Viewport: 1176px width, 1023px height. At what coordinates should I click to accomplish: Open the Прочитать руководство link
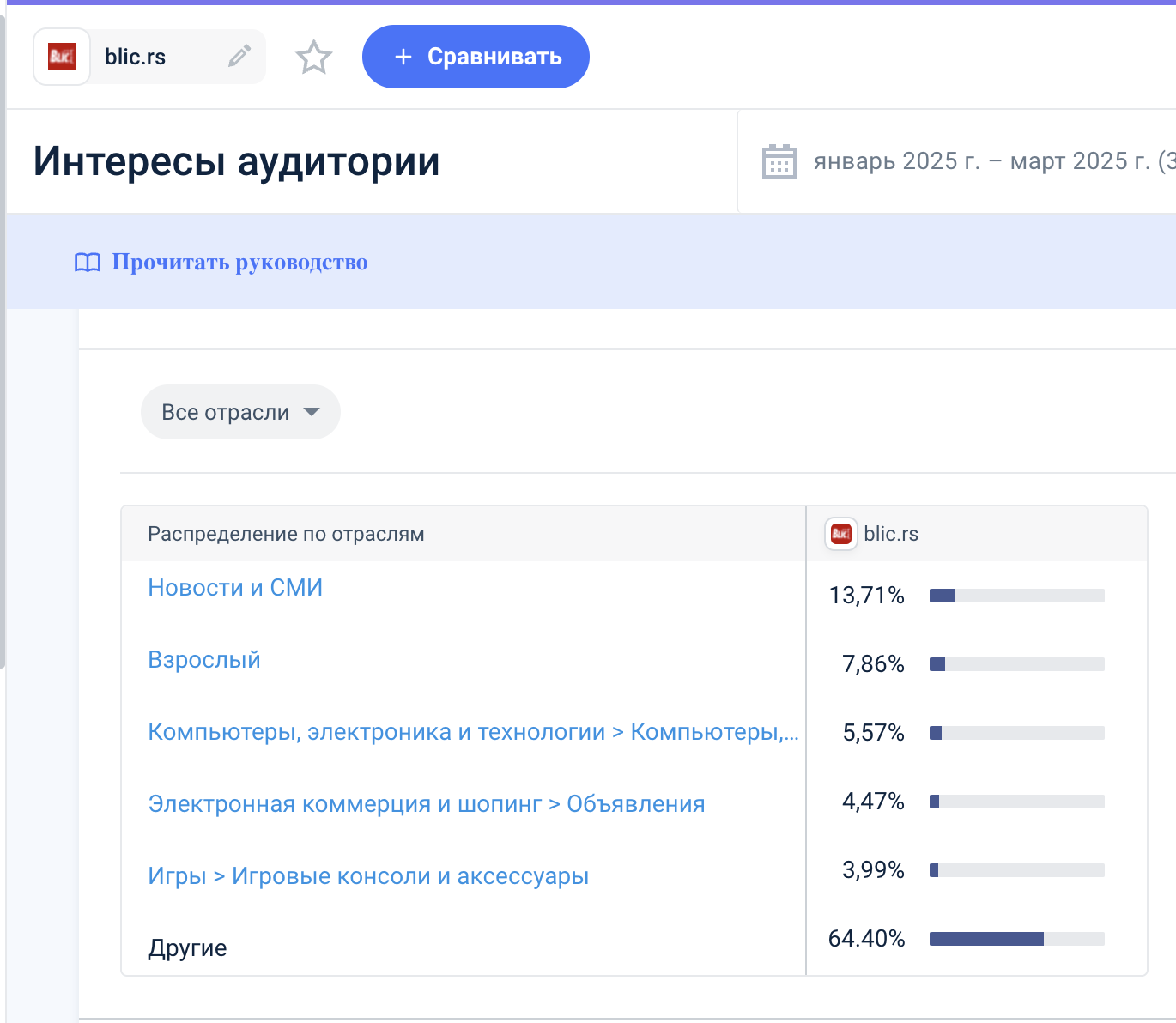tap(239, 262)
